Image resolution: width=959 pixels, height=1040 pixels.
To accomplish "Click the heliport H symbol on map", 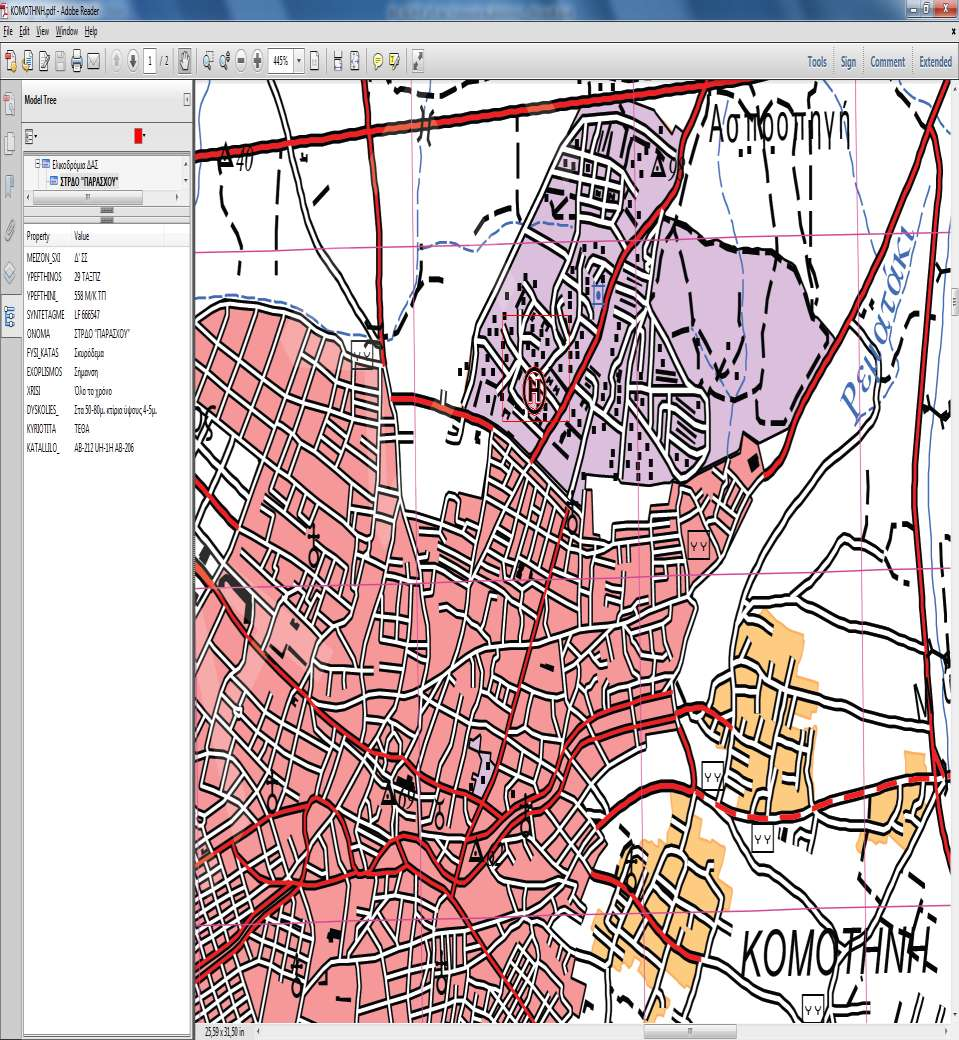I will click(535, 389).
